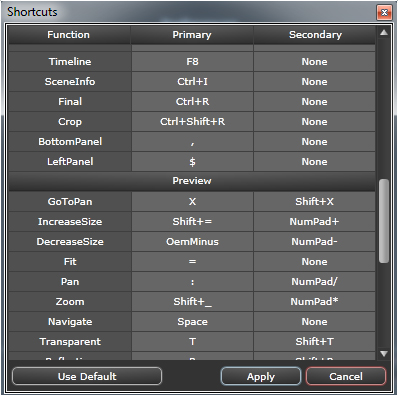
Task: Select the GoToPan function label
Action: (70, 202)
